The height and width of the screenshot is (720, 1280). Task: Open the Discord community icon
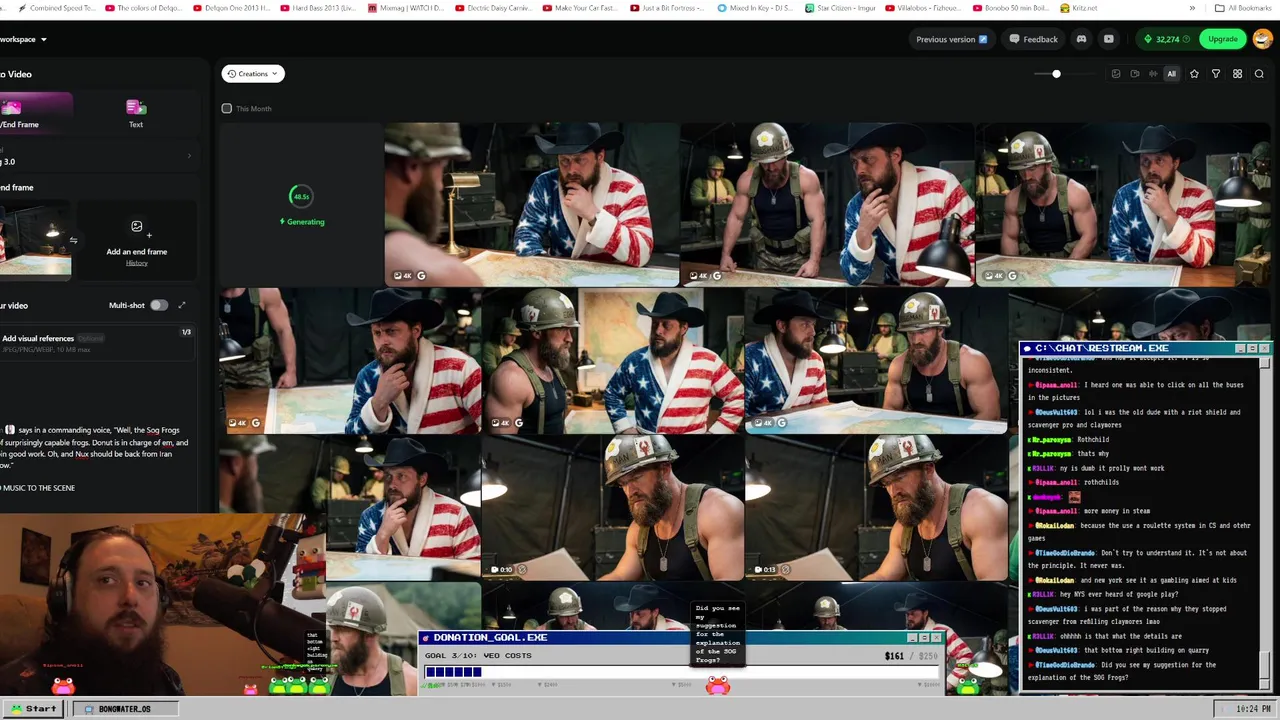(x=1081, y=39)
